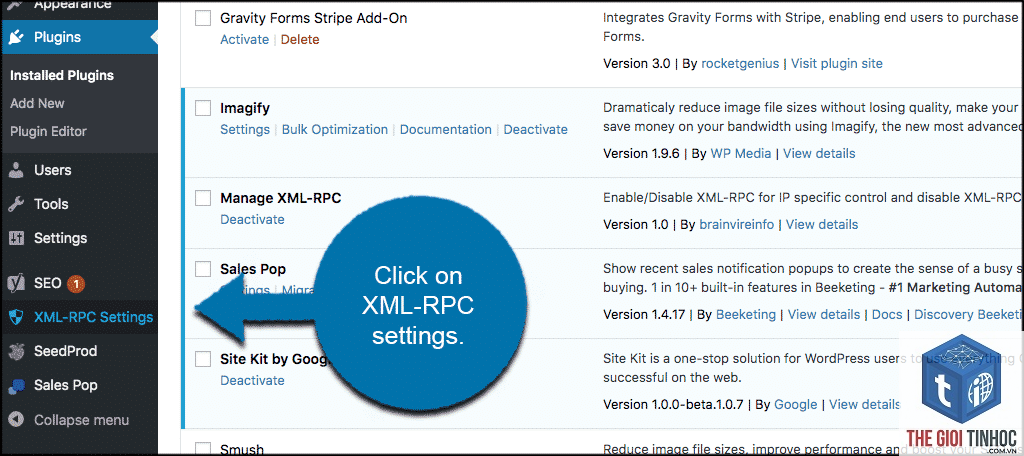1024x456 pixels.
Task: Open Beeketing author link
Action: click(x=746, y=314)
